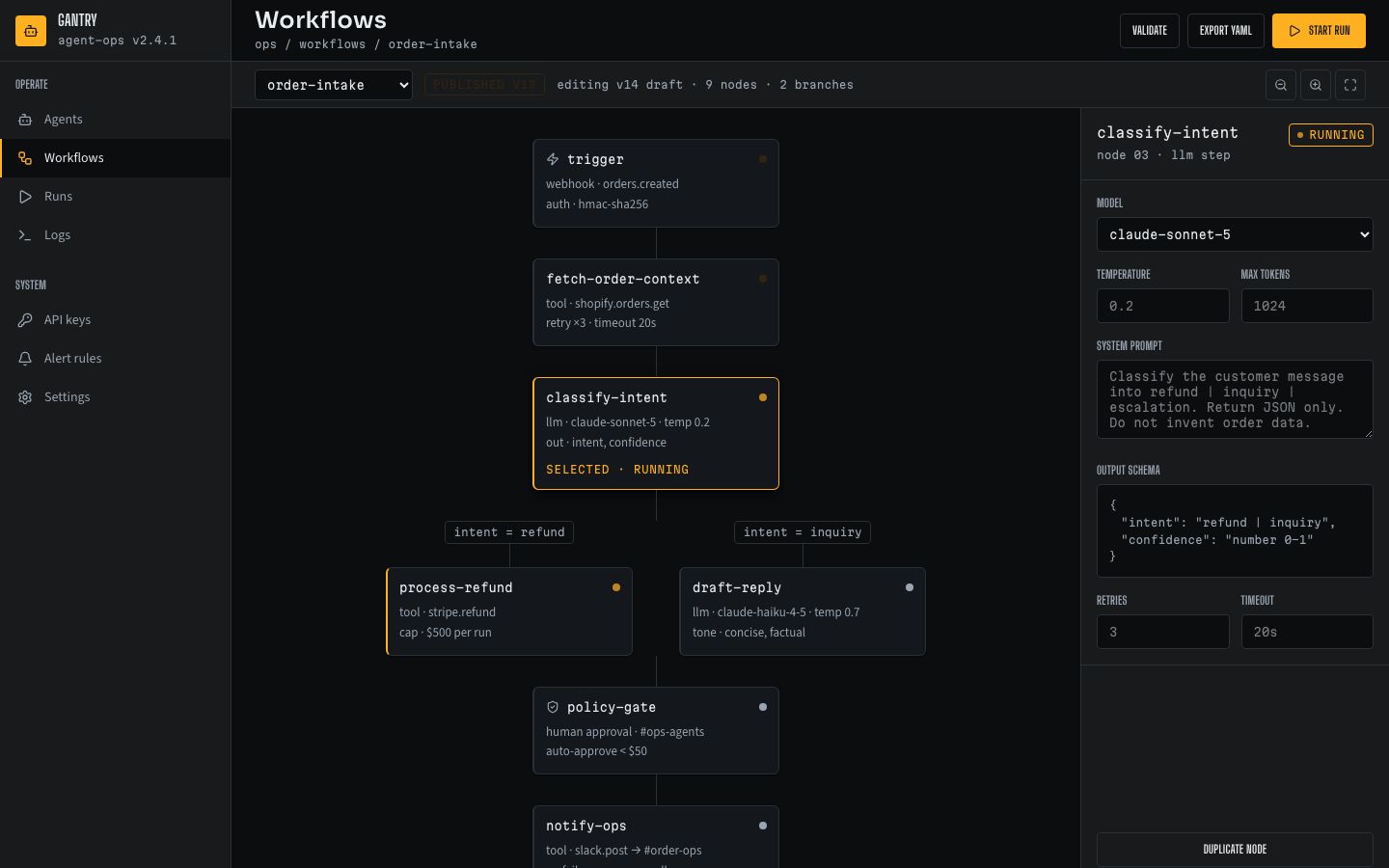Open the Logs page
The height and width of the screenshot is (868, 1389).
click(x=116, y=235)
